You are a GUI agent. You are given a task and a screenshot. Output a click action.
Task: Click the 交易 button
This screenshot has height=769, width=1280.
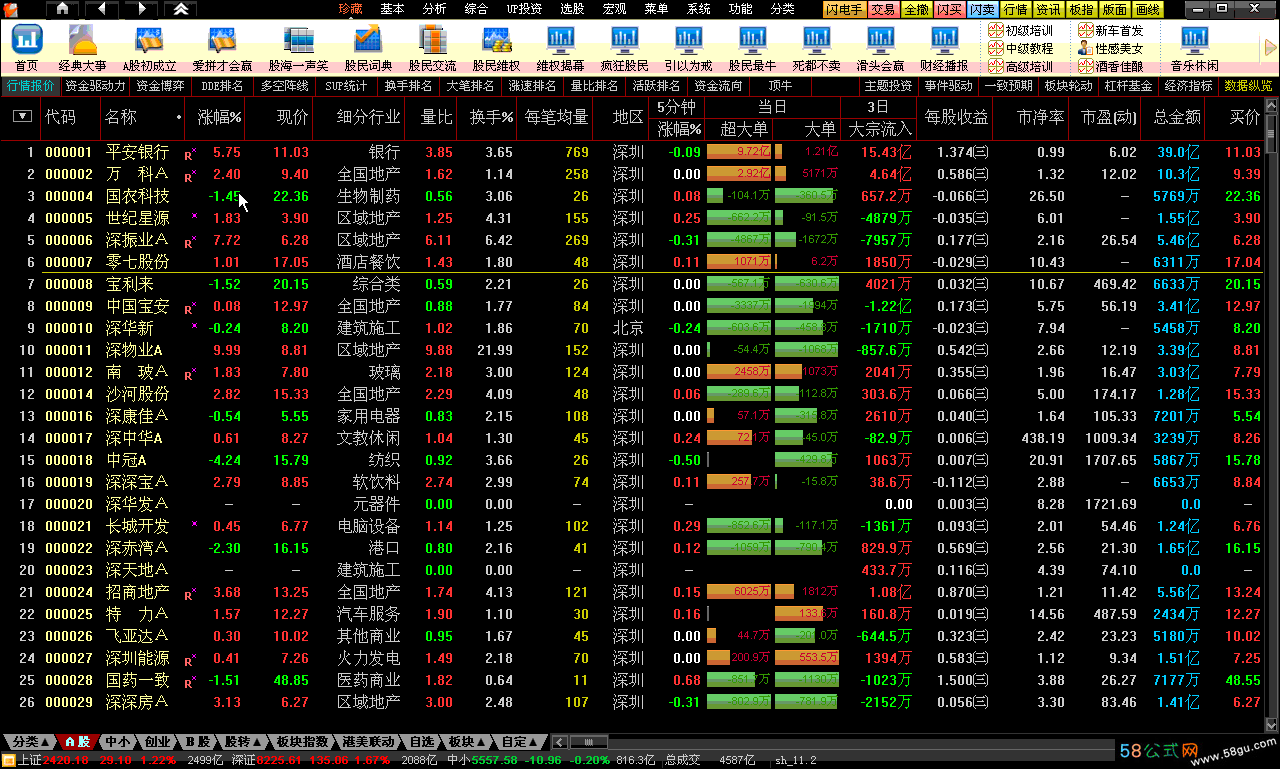tap(883, 9)
